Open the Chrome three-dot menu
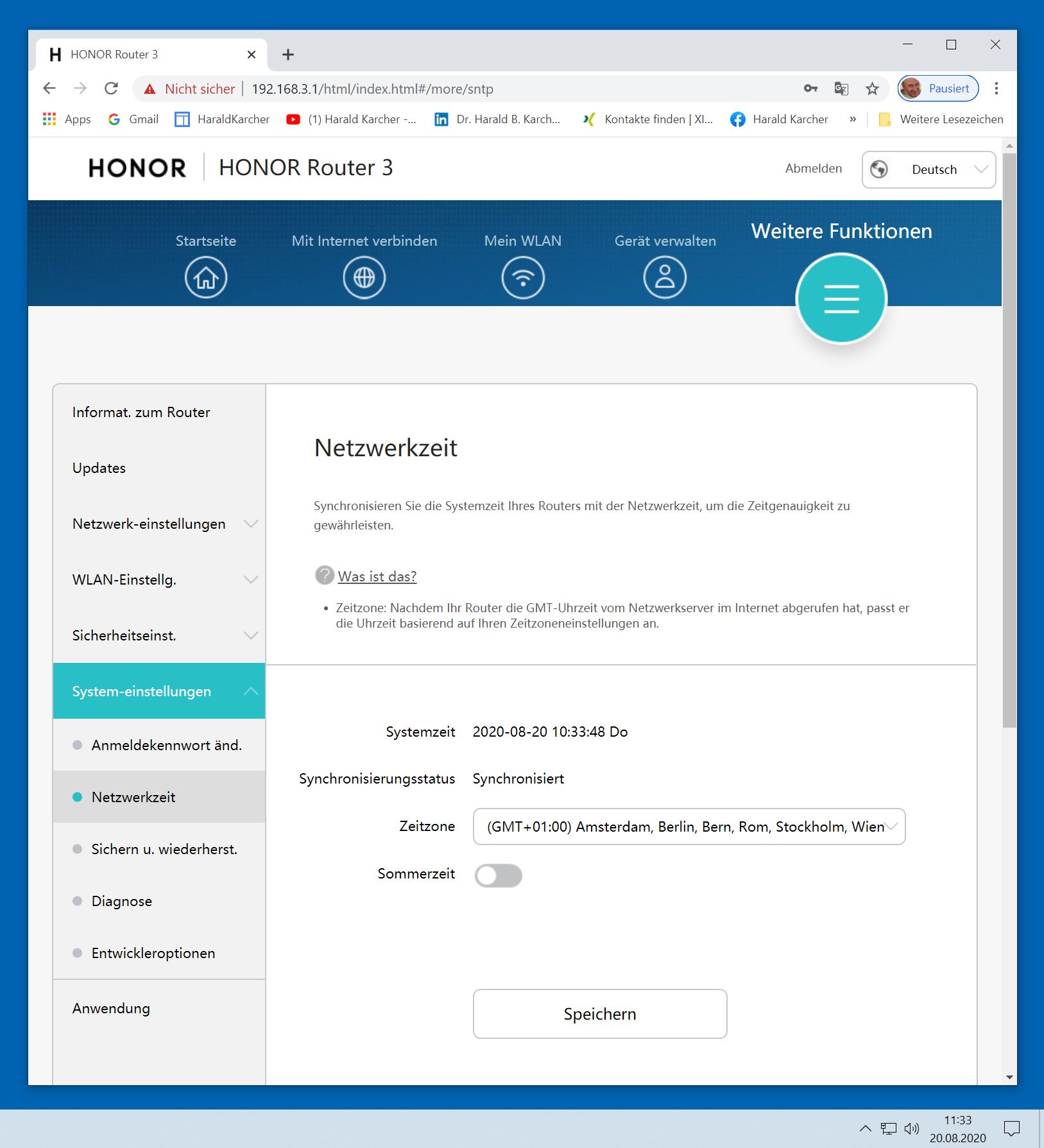The width and height of the screenshot is (1044, 1148). point(997,89)
